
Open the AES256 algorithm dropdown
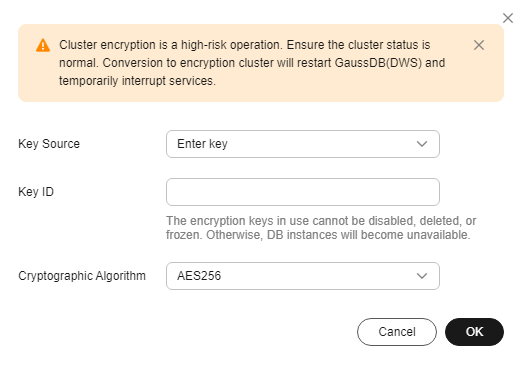pyautogui.click(x=303, y=276)
